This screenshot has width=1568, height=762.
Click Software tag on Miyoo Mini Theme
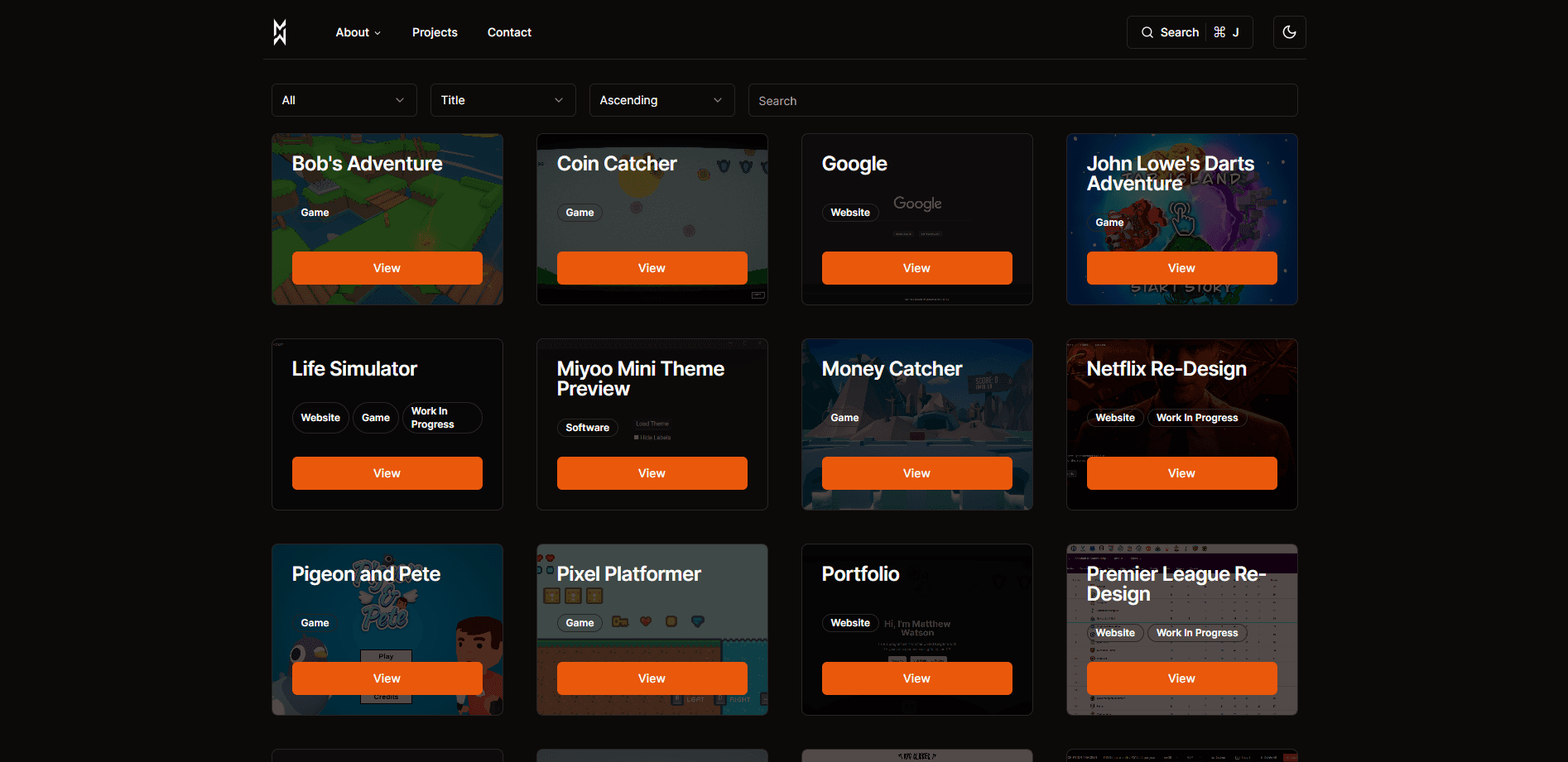[x=588, y=428]
